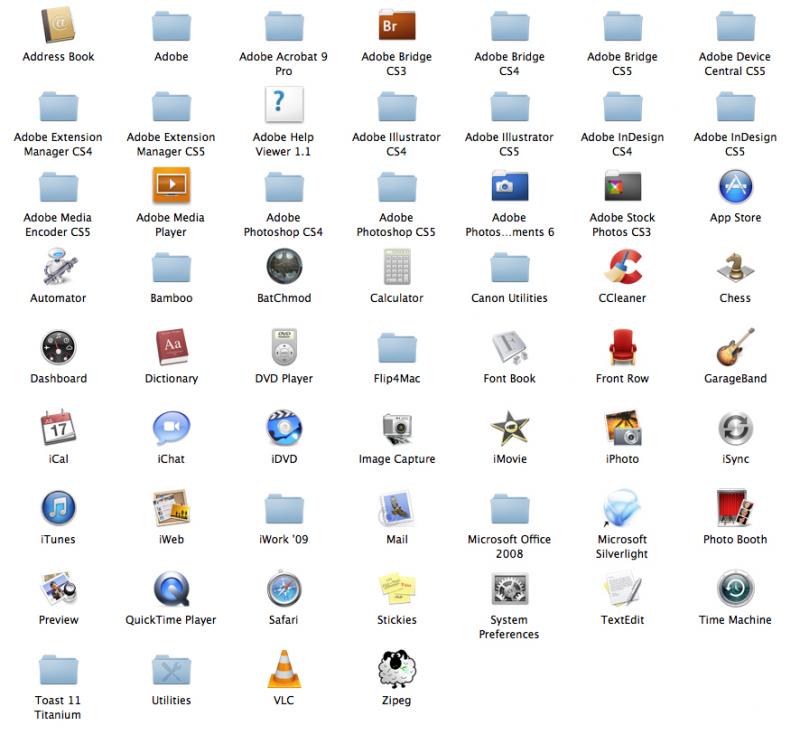Open the iMovie star icon
The width and height of the screenshot is (800, 735).
coord(510,427)
